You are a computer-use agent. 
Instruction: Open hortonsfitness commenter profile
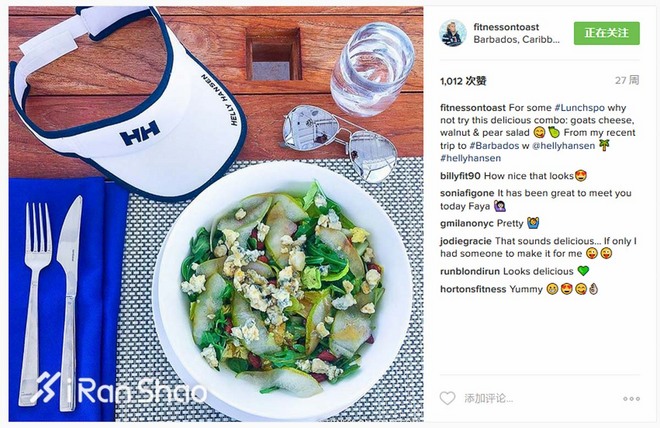tap(473, 289)
